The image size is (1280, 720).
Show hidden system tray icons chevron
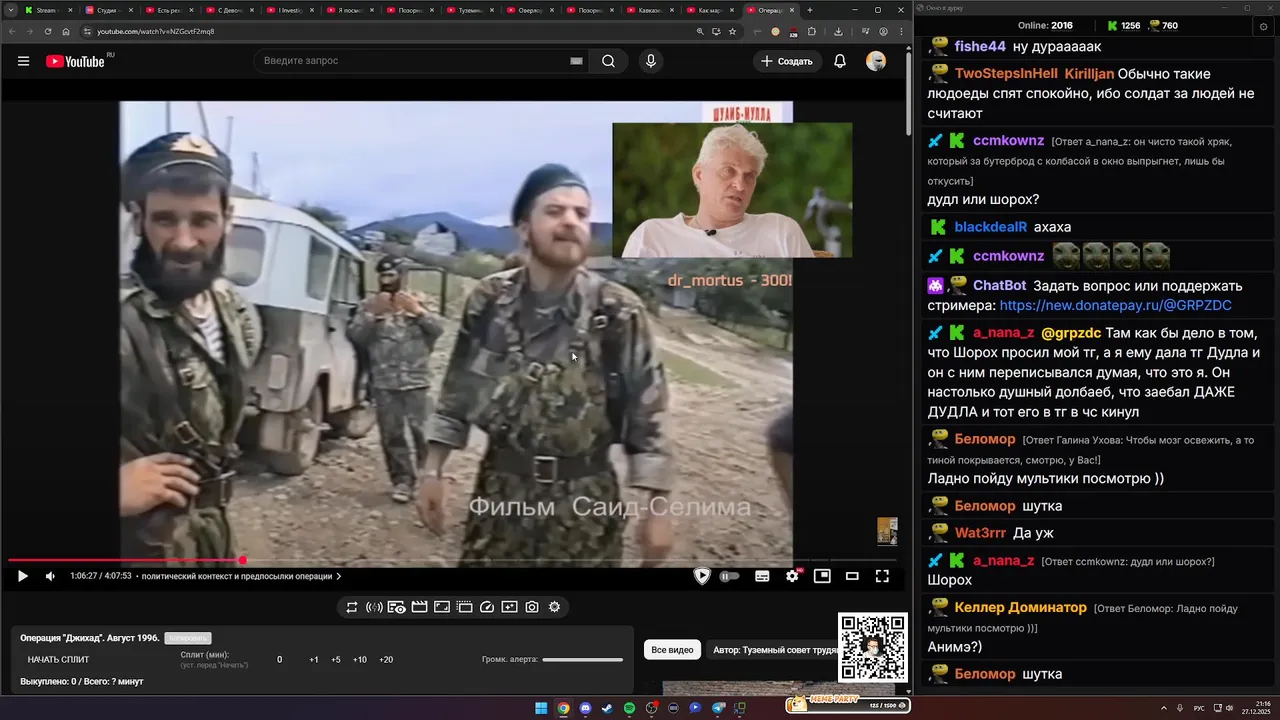[1163, 708]
